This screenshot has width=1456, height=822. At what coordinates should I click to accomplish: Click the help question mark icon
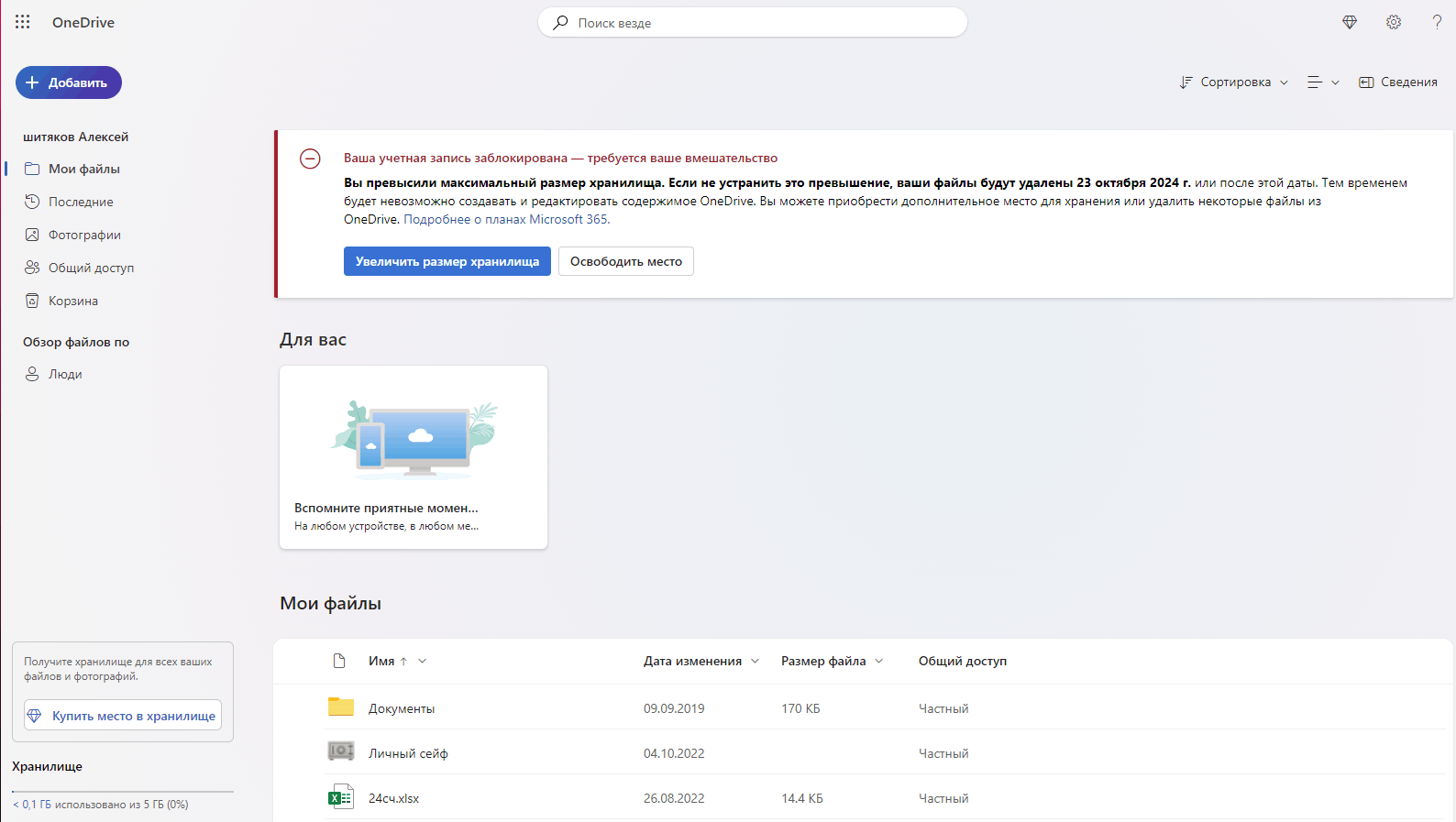point(1437,22)
